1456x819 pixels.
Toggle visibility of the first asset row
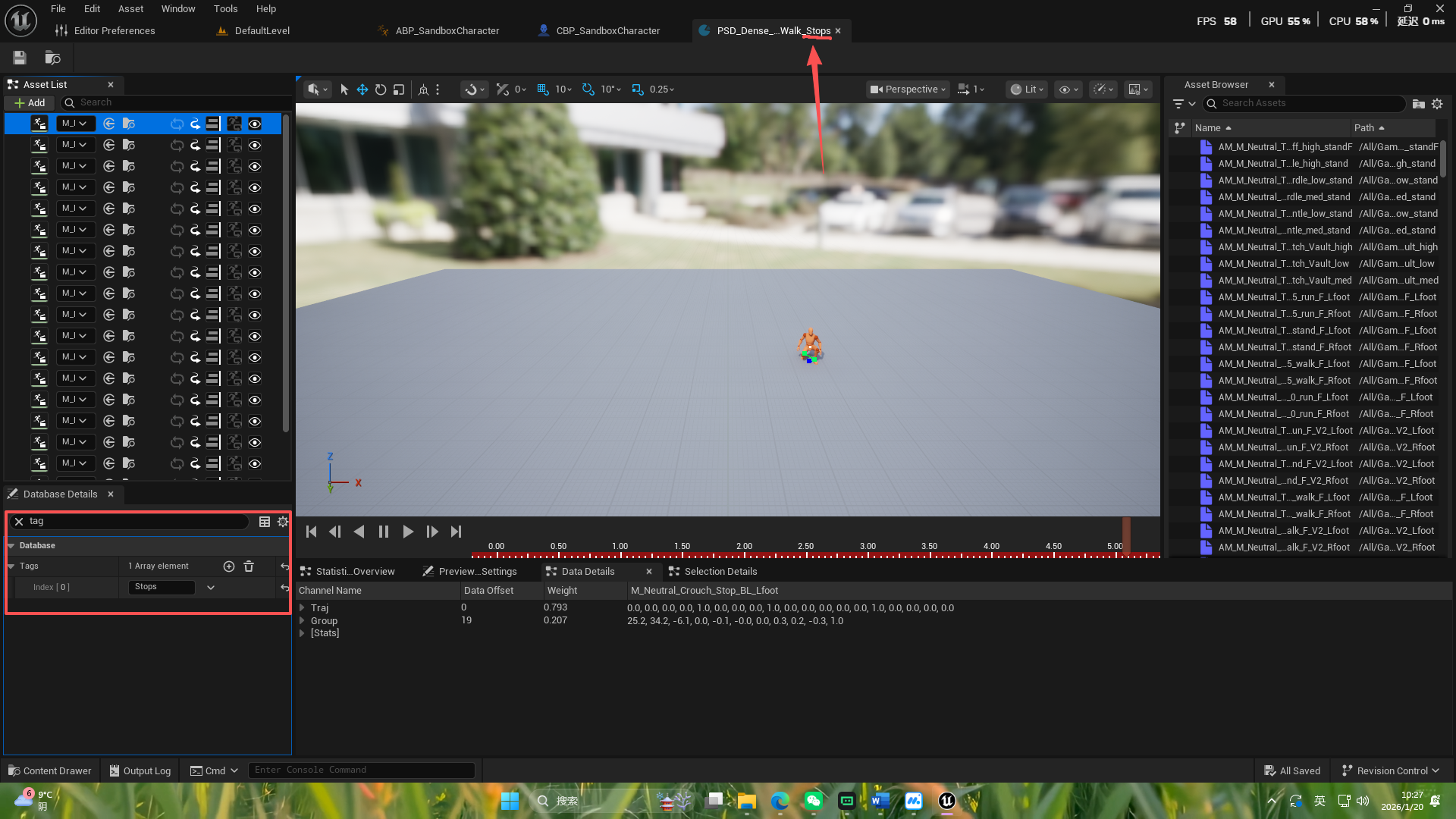(255, 124)
